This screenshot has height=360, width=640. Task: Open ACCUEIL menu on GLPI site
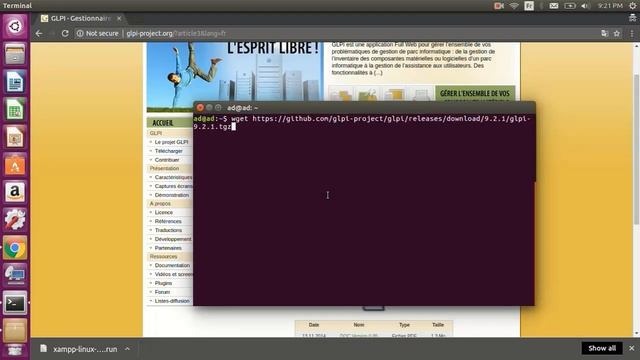(x=163, y=123)
